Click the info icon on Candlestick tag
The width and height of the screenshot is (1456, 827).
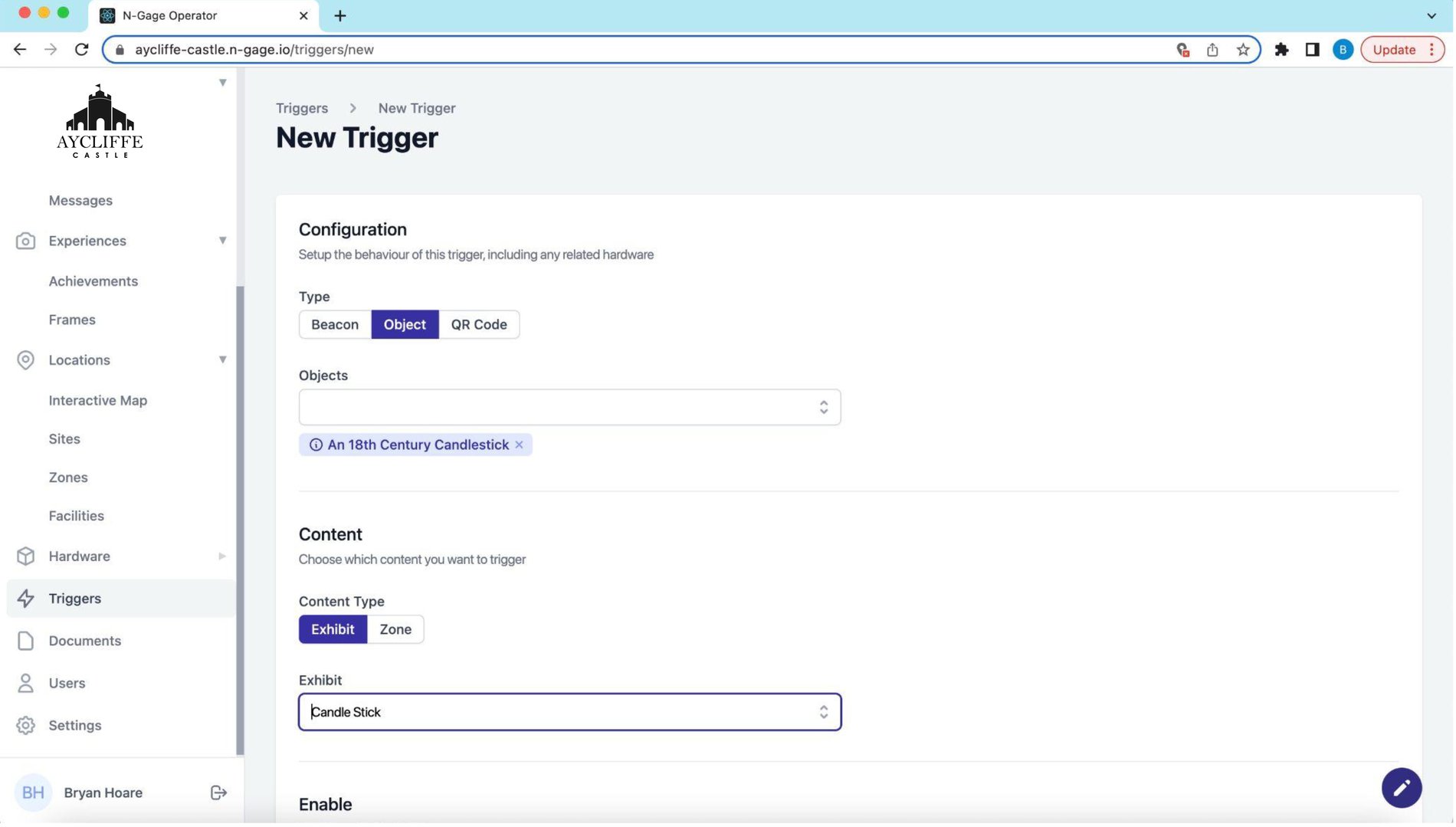tap(316, 445)
